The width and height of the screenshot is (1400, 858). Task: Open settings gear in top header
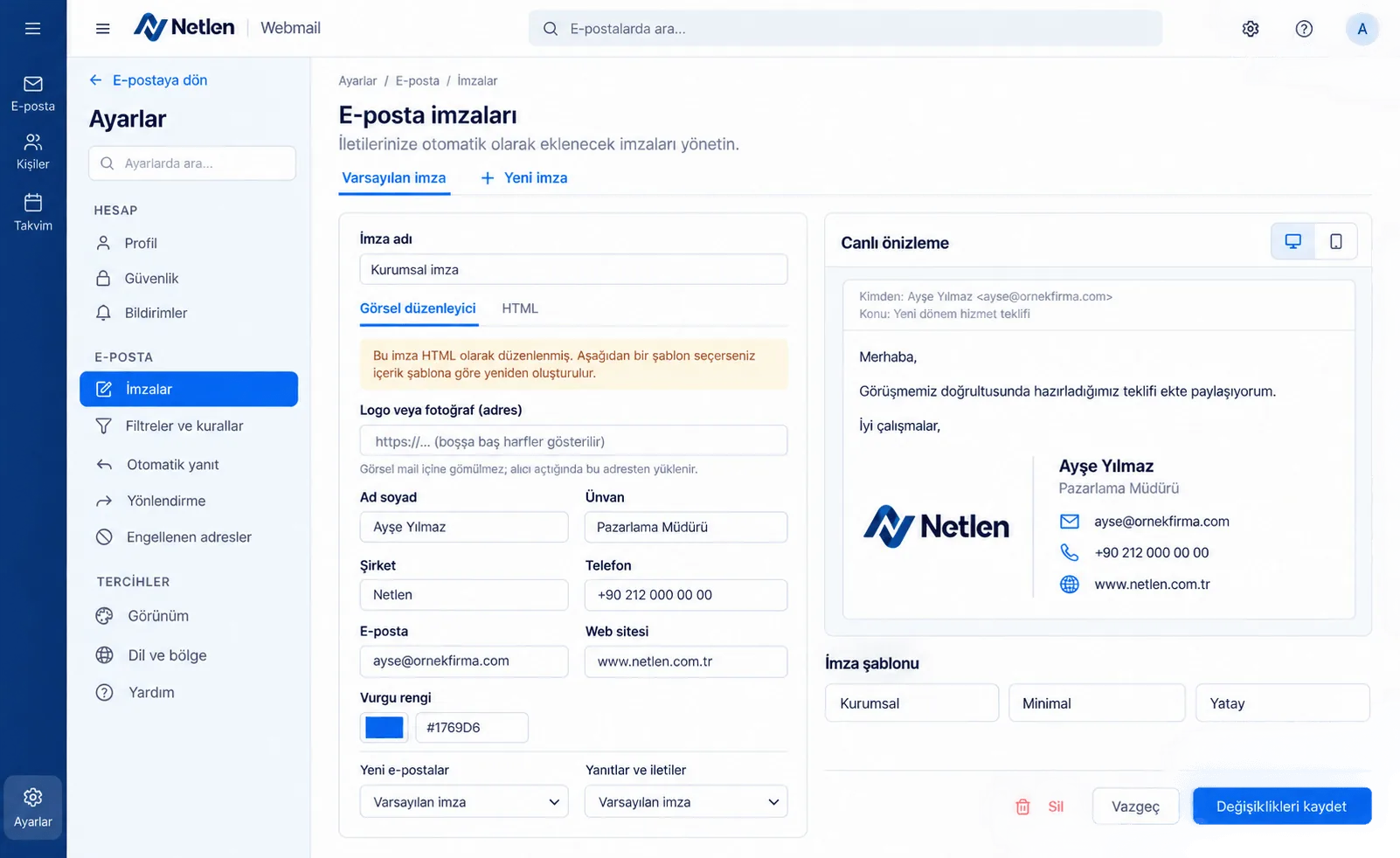tap(1251, 29)
